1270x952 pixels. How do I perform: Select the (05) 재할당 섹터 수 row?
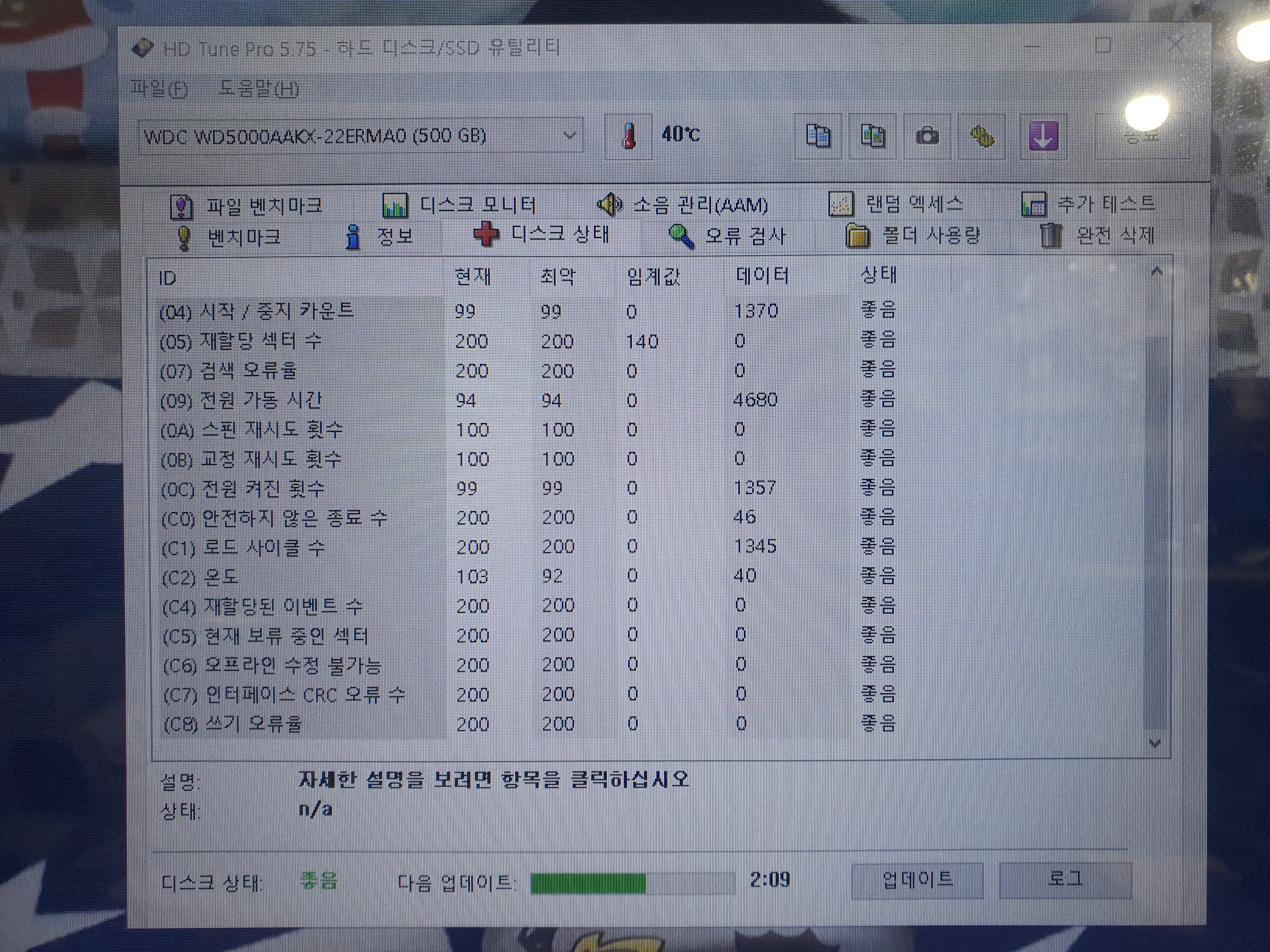(649, 342)
